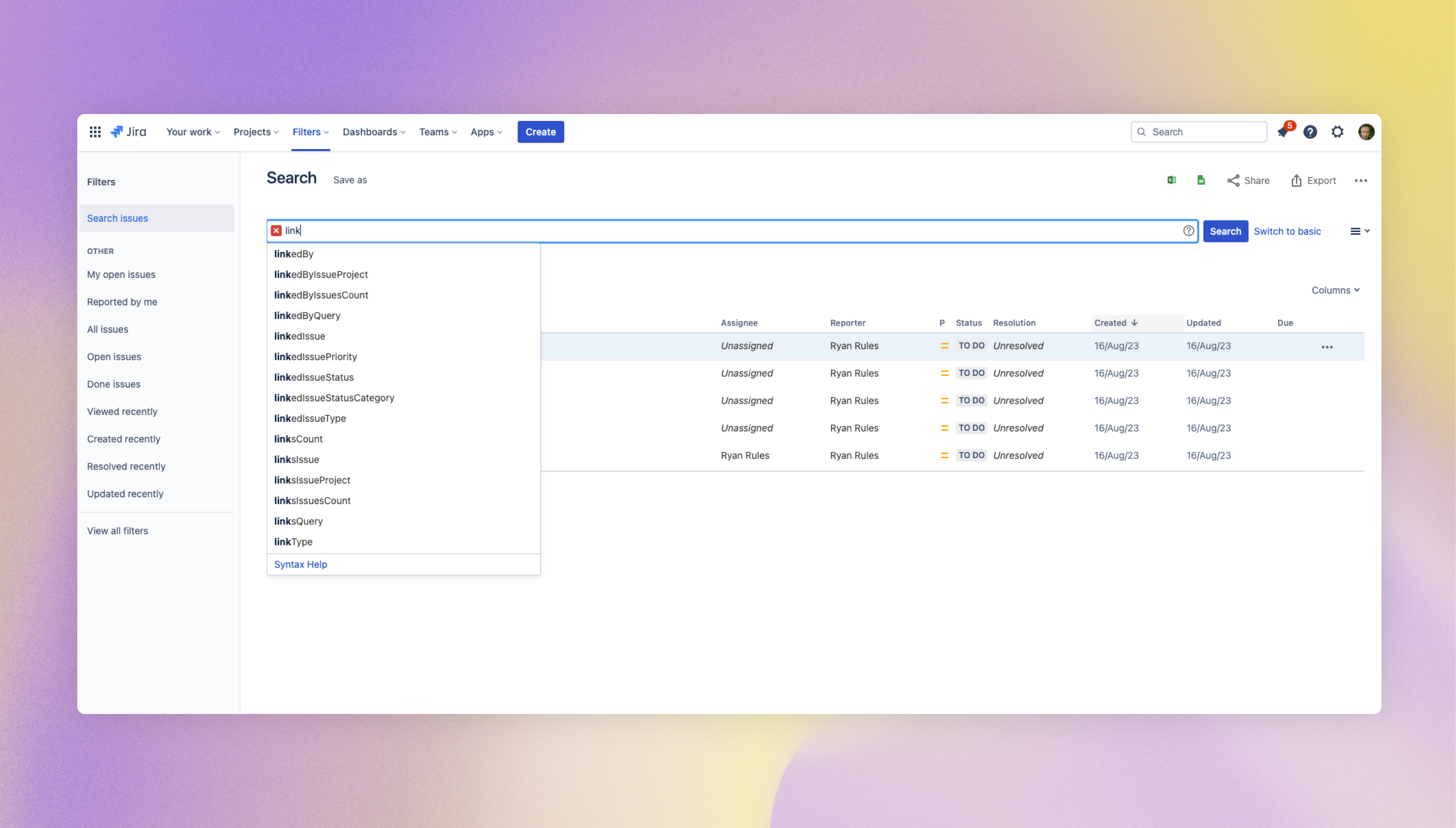Expand the Projects menu
This screenshot has height=828, width=1456.
[x=256, y=132]
